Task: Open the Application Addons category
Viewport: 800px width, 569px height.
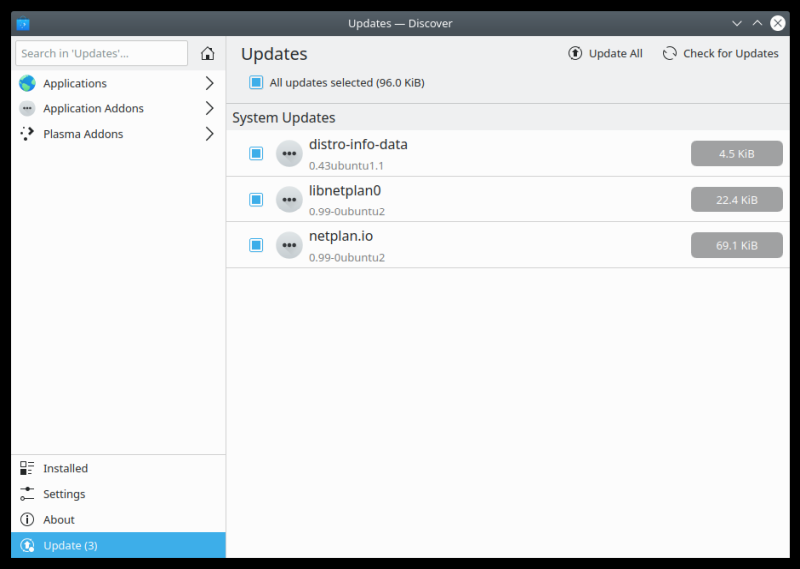Action: pos(118,108)
